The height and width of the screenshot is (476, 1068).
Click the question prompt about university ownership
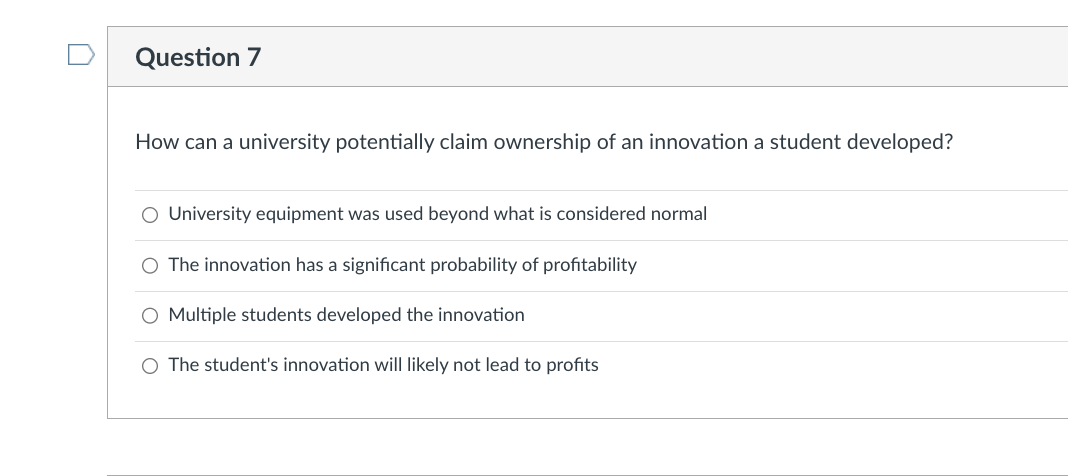(544, 142)
